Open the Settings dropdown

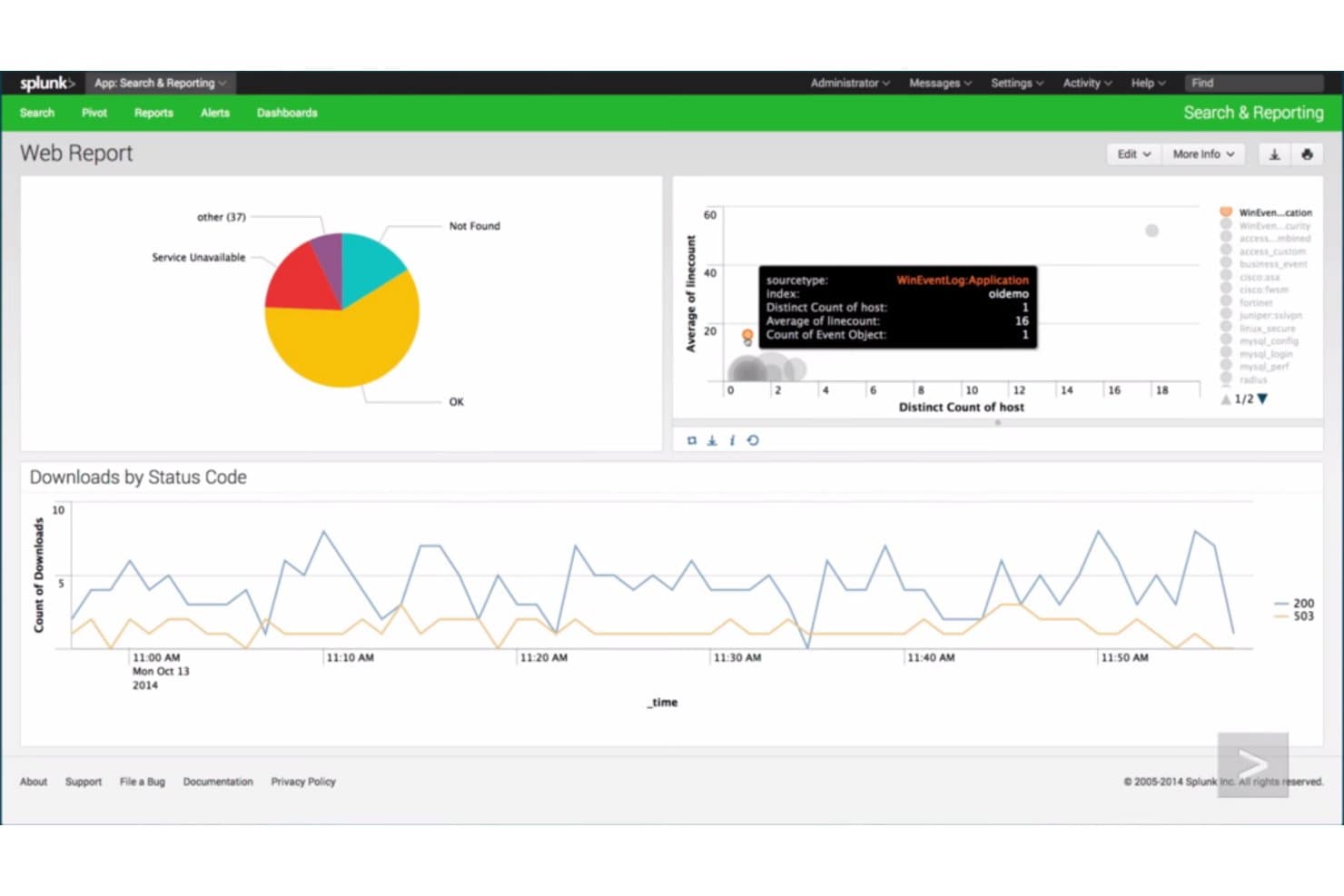1017,83
